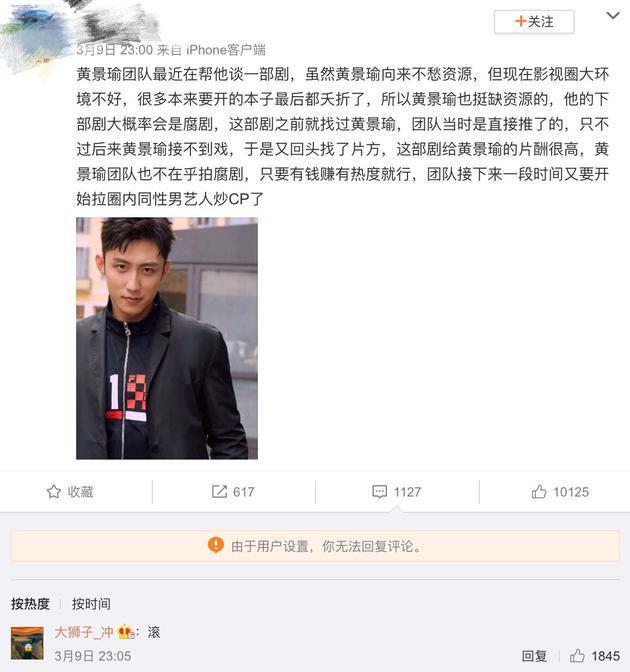
Task: Open commenter 大狮子_冲 profile name
Action: point(84,632)
